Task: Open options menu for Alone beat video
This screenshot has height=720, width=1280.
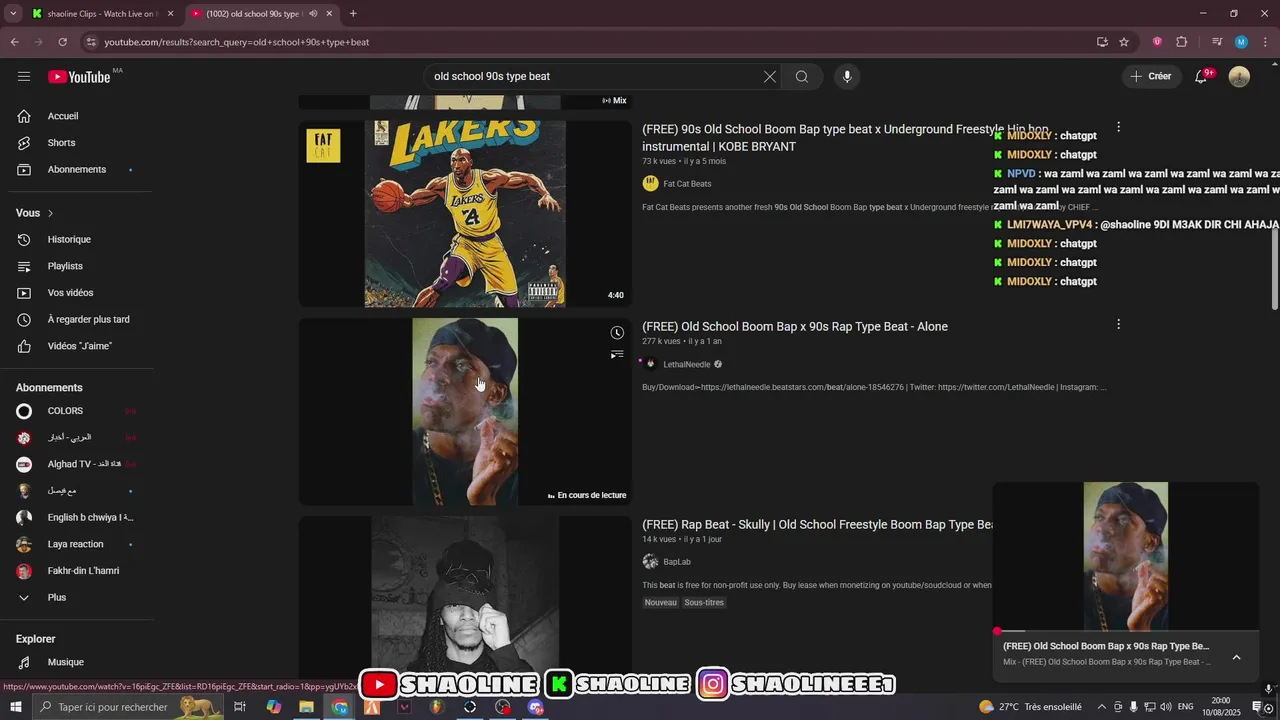Action: (x=1118, y=324)
